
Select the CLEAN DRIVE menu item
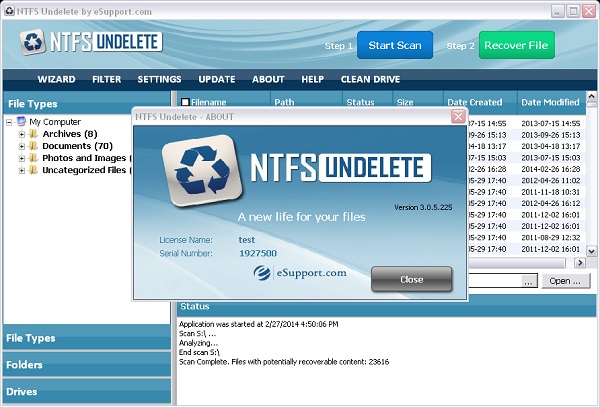coord(370,79)
